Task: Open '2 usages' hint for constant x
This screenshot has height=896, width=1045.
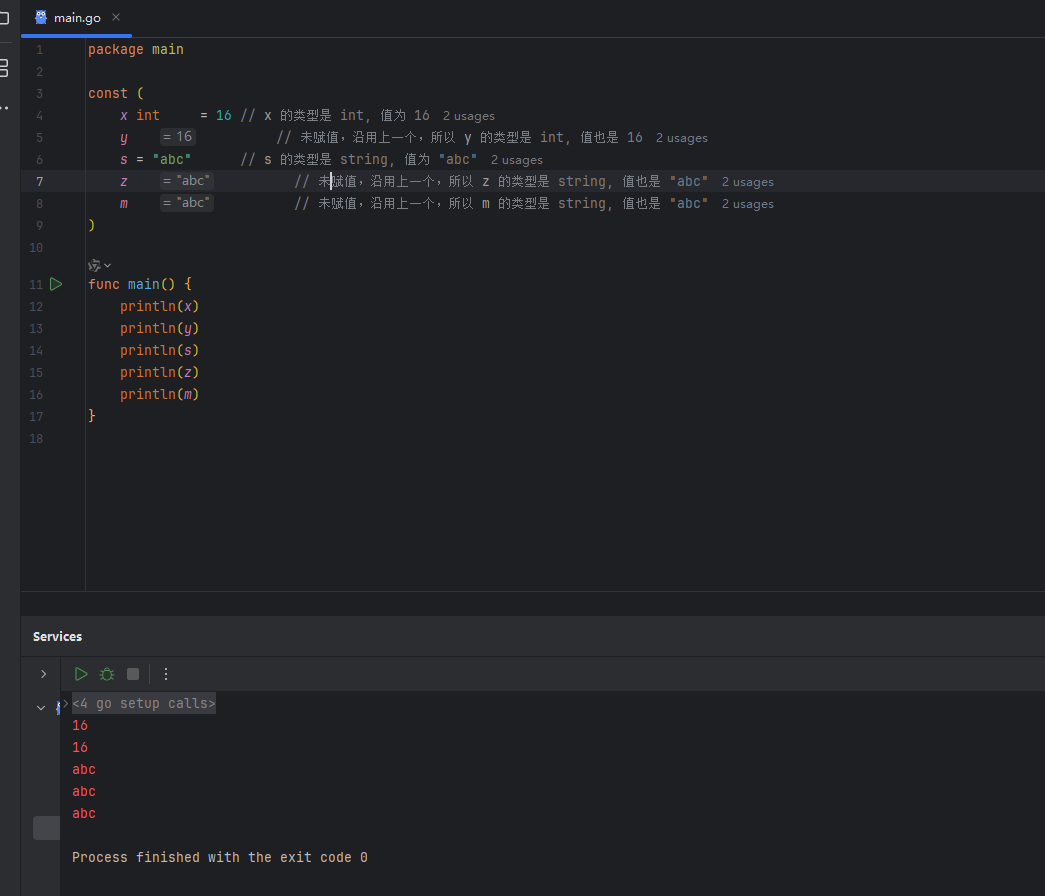Action: (469, 116)
